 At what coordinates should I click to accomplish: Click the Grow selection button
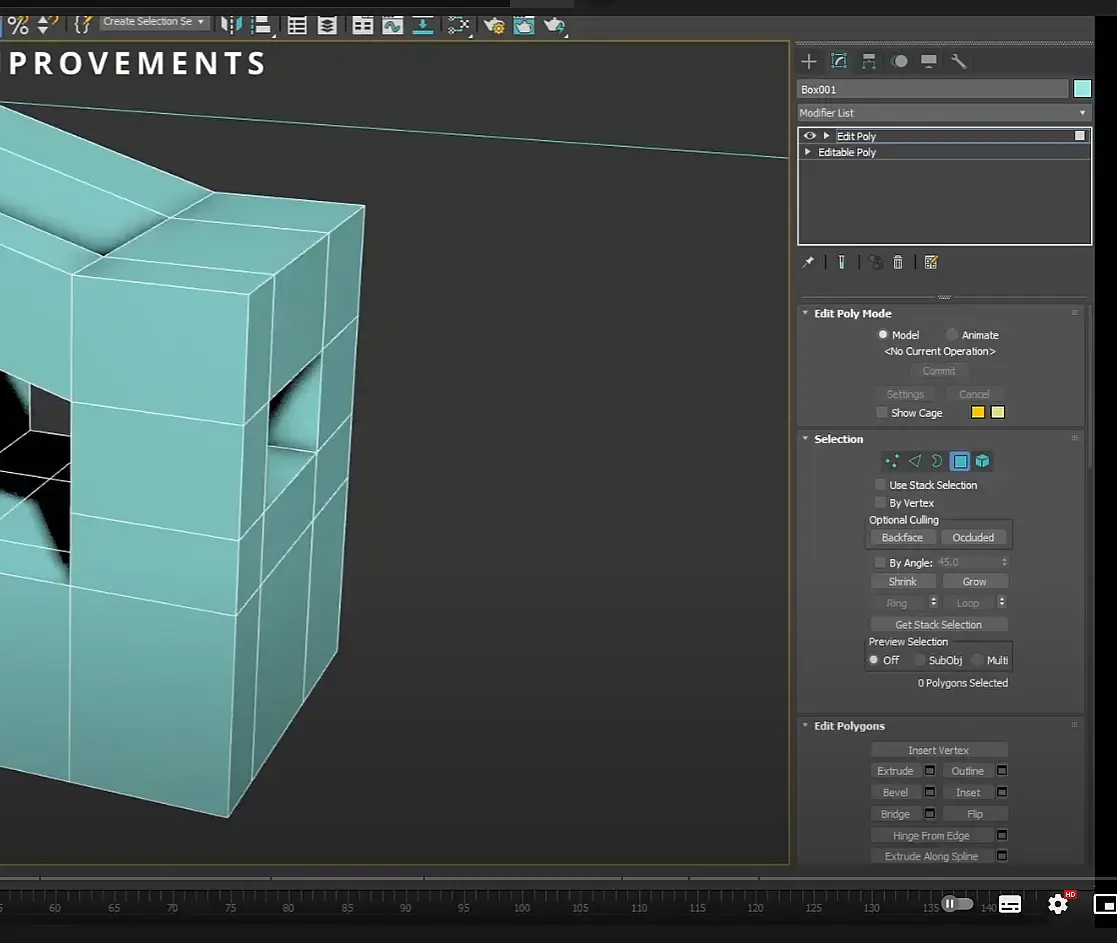coord(974,581)
